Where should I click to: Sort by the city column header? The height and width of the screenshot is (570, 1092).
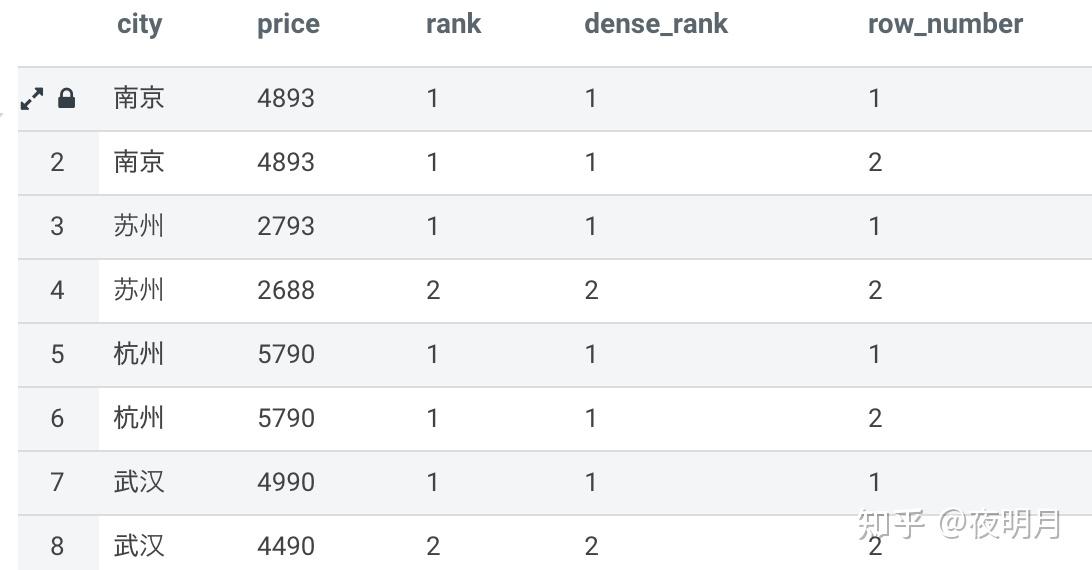[139, 25]
